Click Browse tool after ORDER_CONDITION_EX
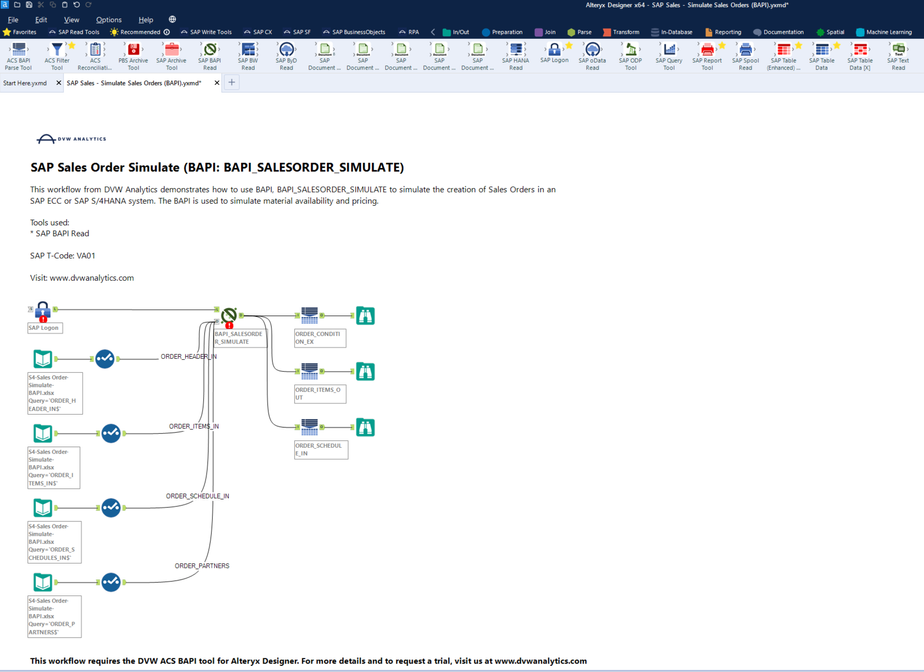Screen dimensions: 924x672 pos(365,315)
